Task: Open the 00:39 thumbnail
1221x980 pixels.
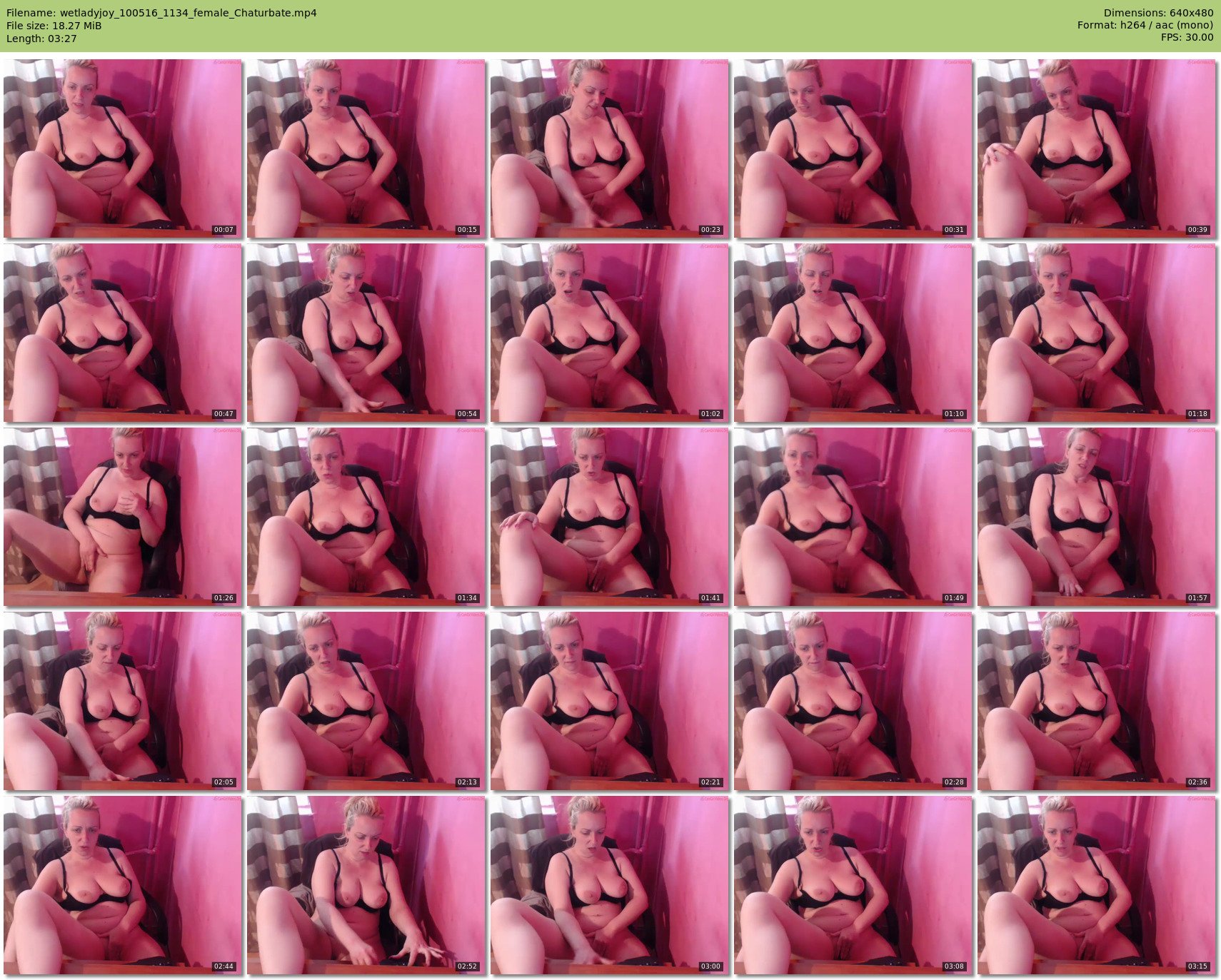Action: click(1097, 148)
